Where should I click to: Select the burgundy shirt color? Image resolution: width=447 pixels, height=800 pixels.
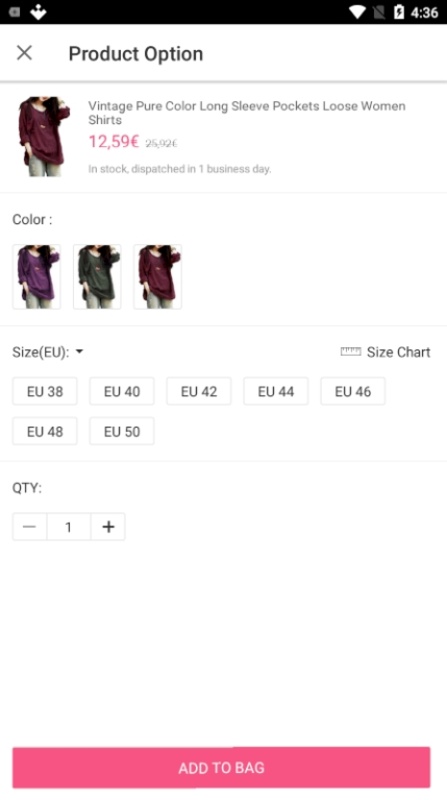pyautogui.click(x=157, y=277)
